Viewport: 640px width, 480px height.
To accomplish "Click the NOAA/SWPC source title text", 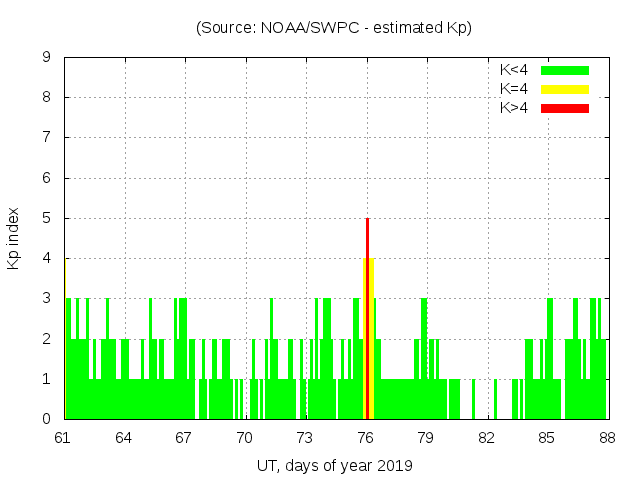I will click(333, 28).
